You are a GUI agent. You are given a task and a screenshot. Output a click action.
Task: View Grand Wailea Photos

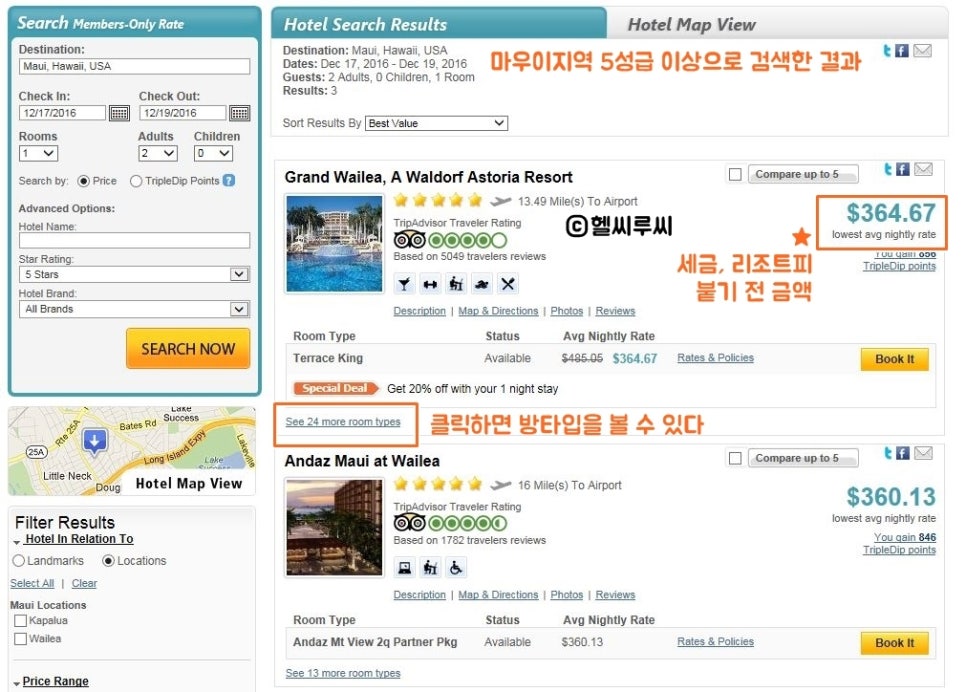567,311
